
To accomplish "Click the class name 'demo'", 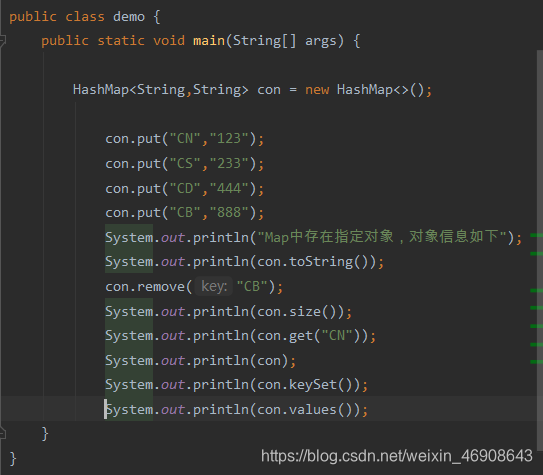I will click(x=129, y=17).
